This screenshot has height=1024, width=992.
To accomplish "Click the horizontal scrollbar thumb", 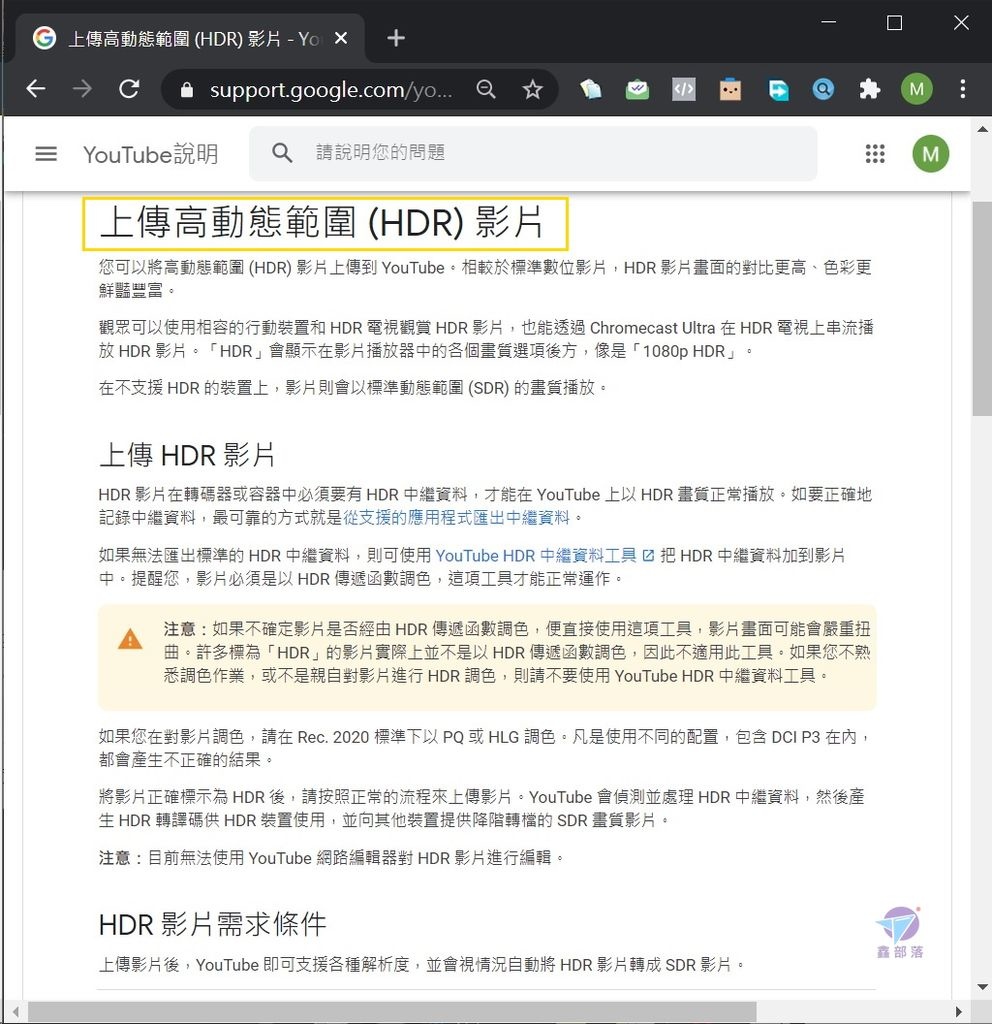I will 392,1012.
